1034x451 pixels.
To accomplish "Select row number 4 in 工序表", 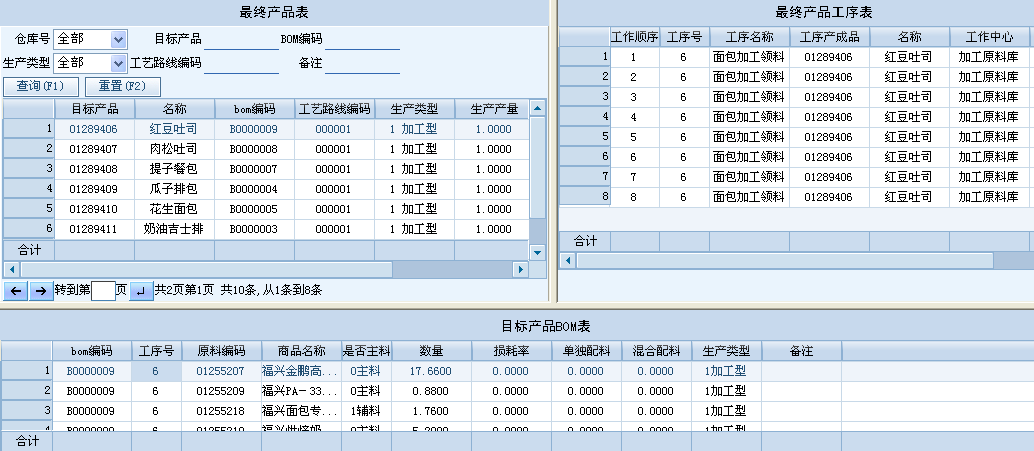I will click(x=585, y=117).
